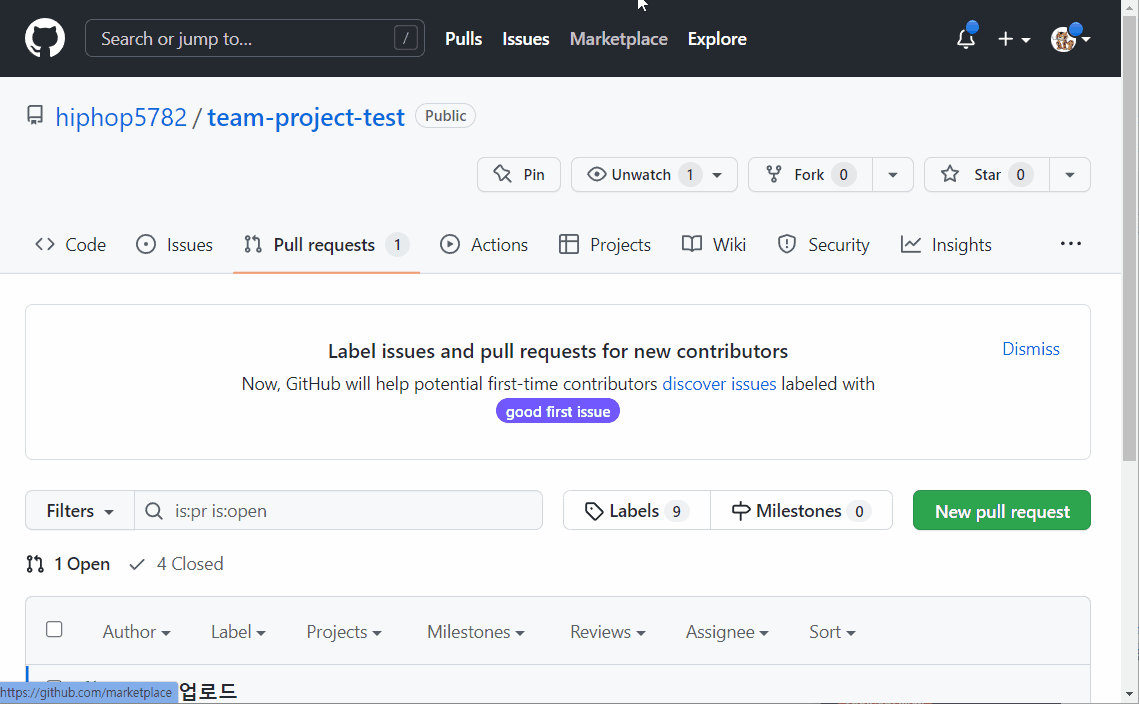Open the Actions tab

484,245
